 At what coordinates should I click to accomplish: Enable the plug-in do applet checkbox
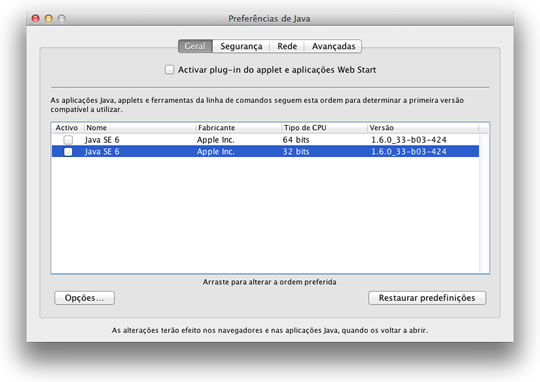click(x=169, y=70)
